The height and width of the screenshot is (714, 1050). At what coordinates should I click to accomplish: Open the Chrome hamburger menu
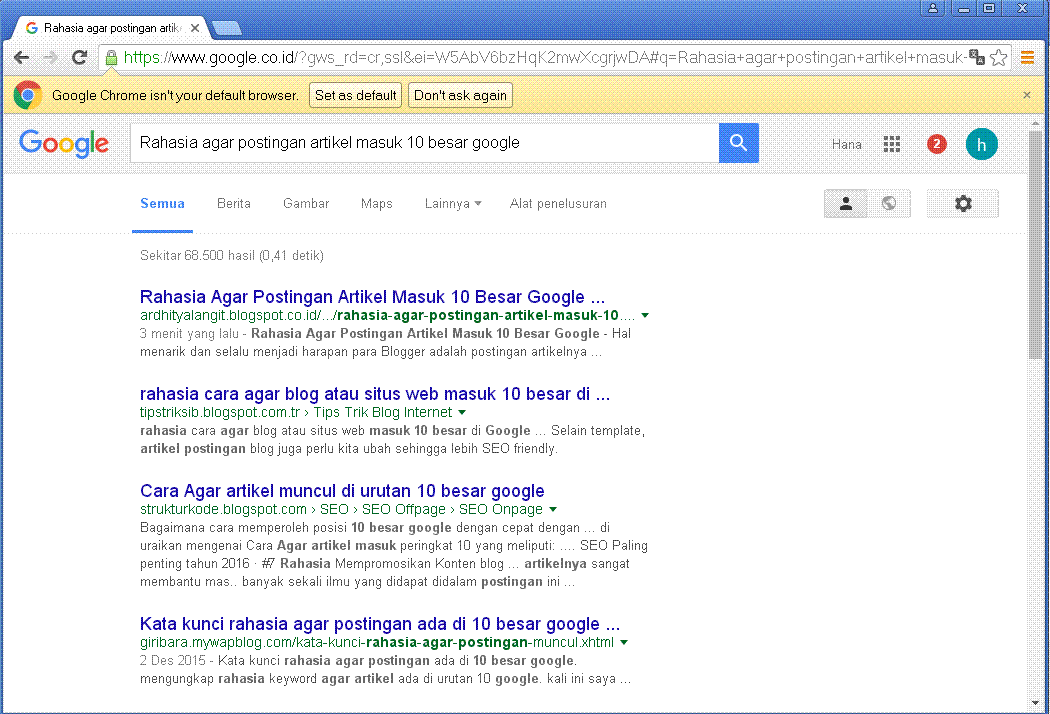1027,58
